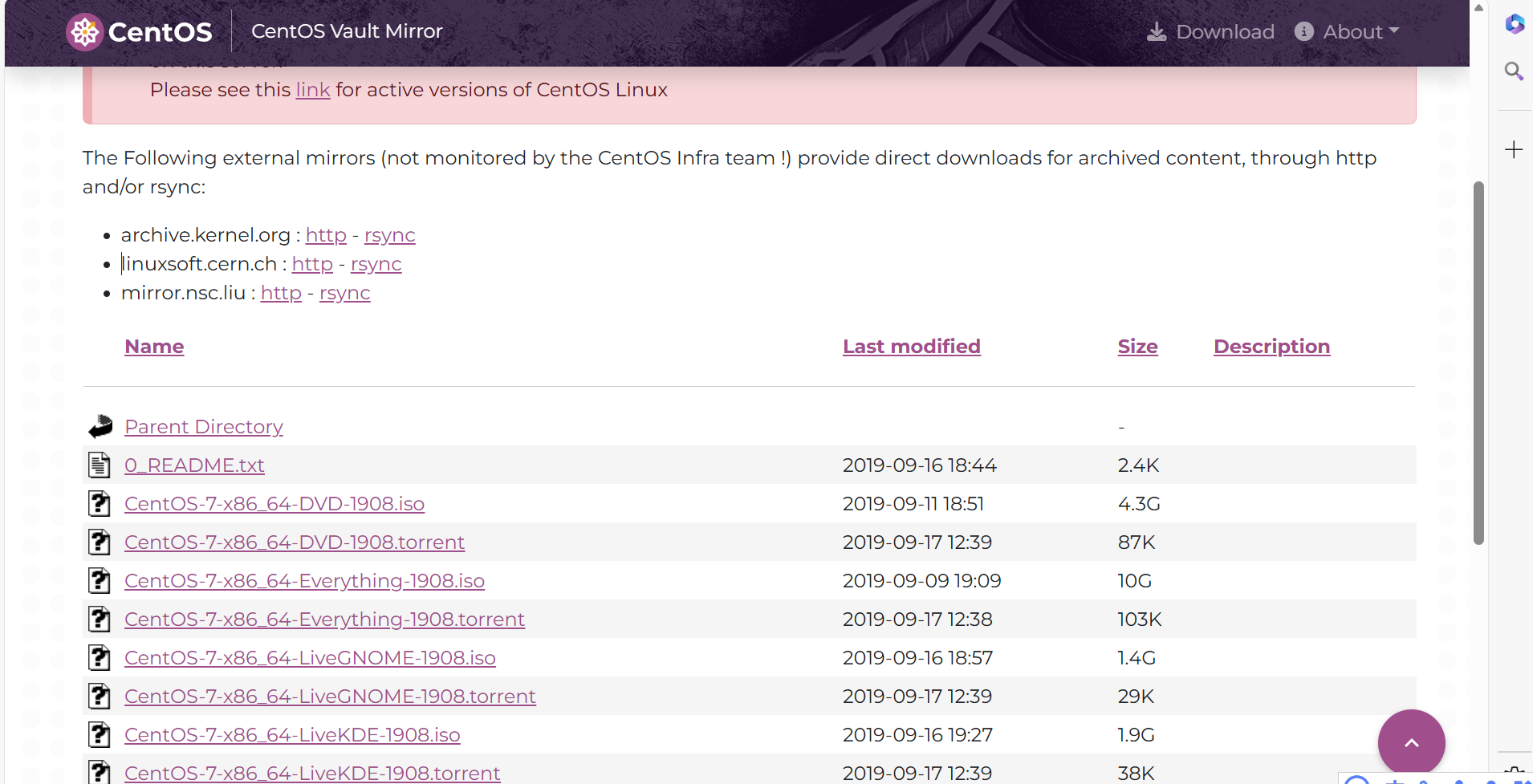This screenshot has height=784, width=1533.
Task: Click the file icon beside CentOS-7-x86_64-DVD-1908.iso
Action: click(100, 504)
